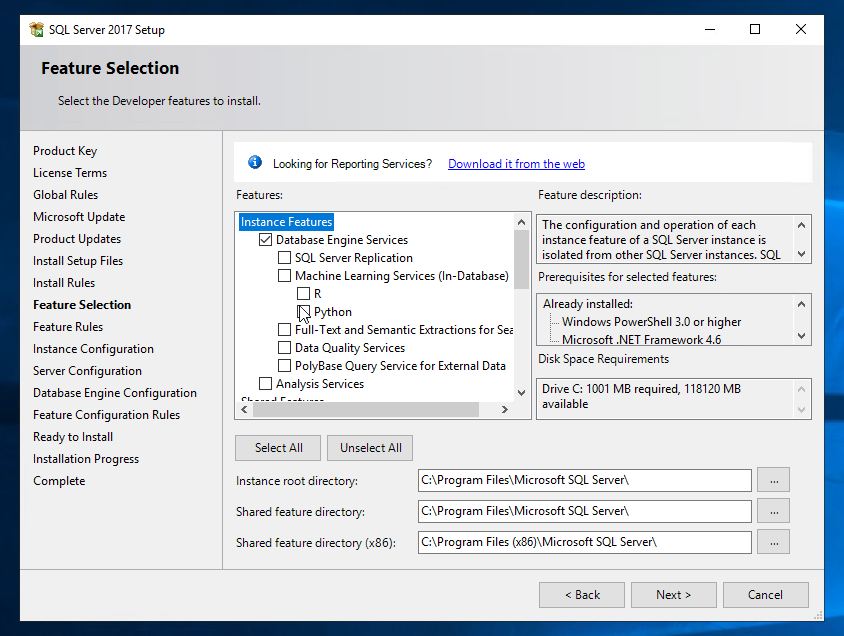Check Machine Learning Services (In-Database)
Screen dimensions: 844x636
(284, 275)
